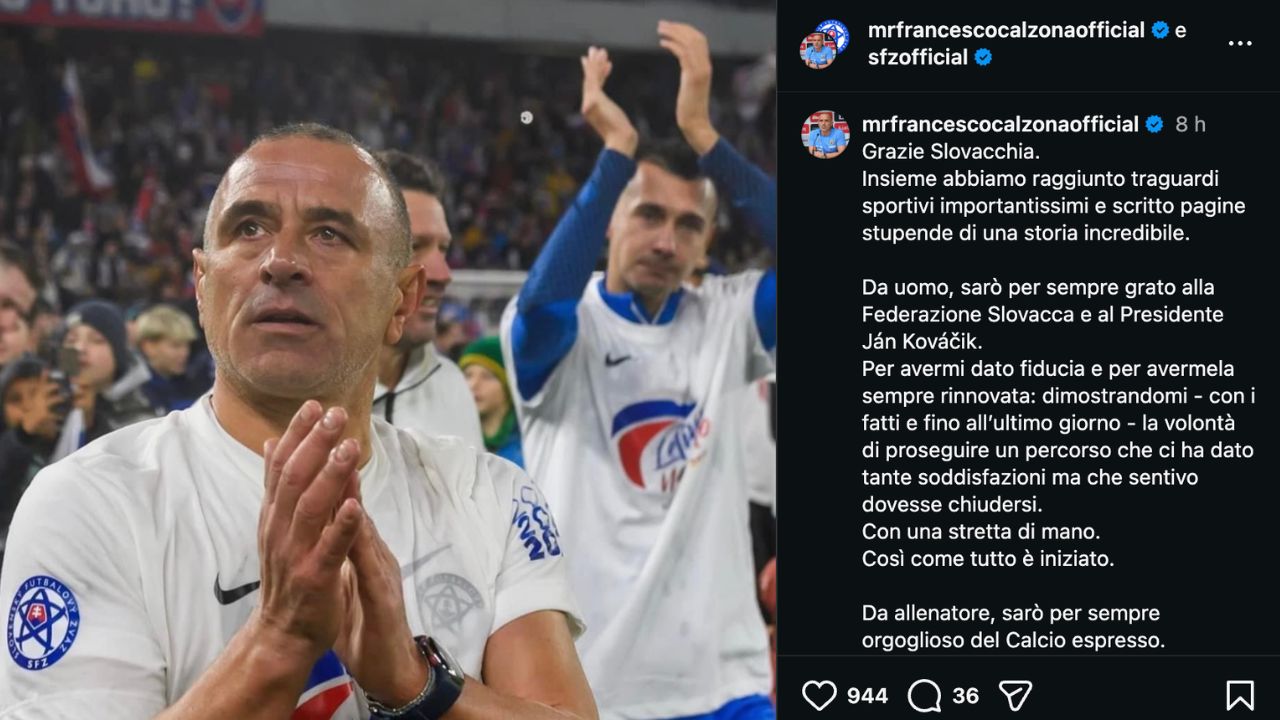Save the post with the bookmark icon
This screenshot has height=720, width=1280.
click(x=1240, y=695)
